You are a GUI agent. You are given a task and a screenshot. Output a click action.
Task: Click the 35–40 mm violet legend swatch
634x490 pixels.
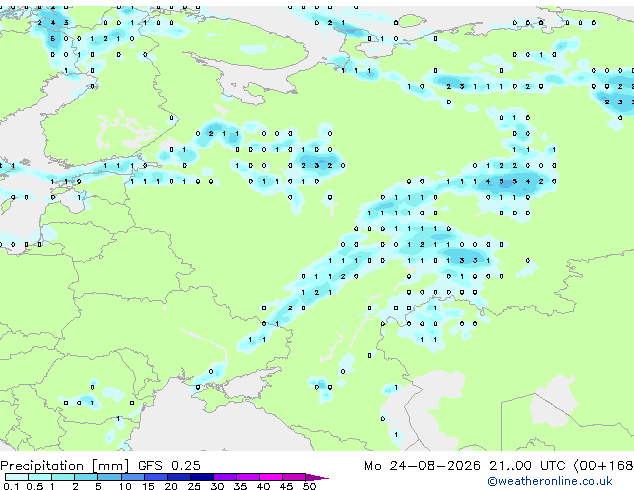pos(248,477)
